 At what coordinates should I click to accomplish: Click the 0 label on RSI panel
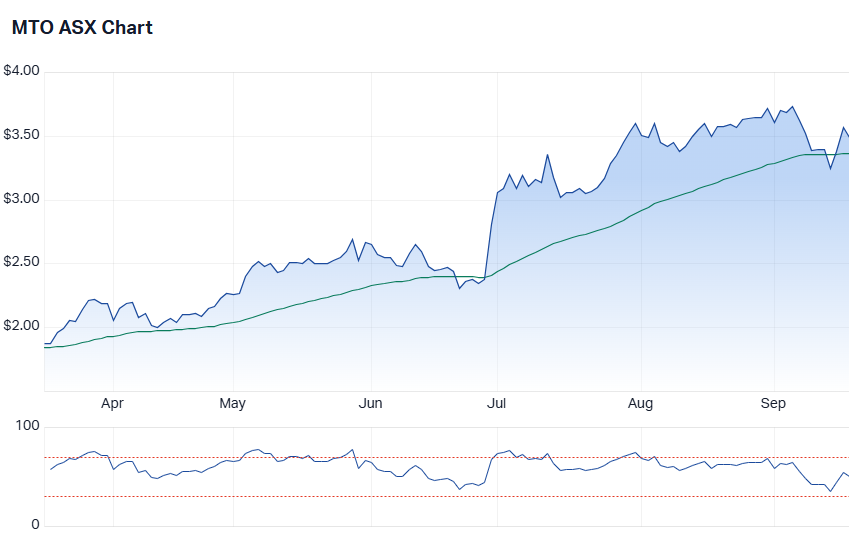tap(34, 525)
